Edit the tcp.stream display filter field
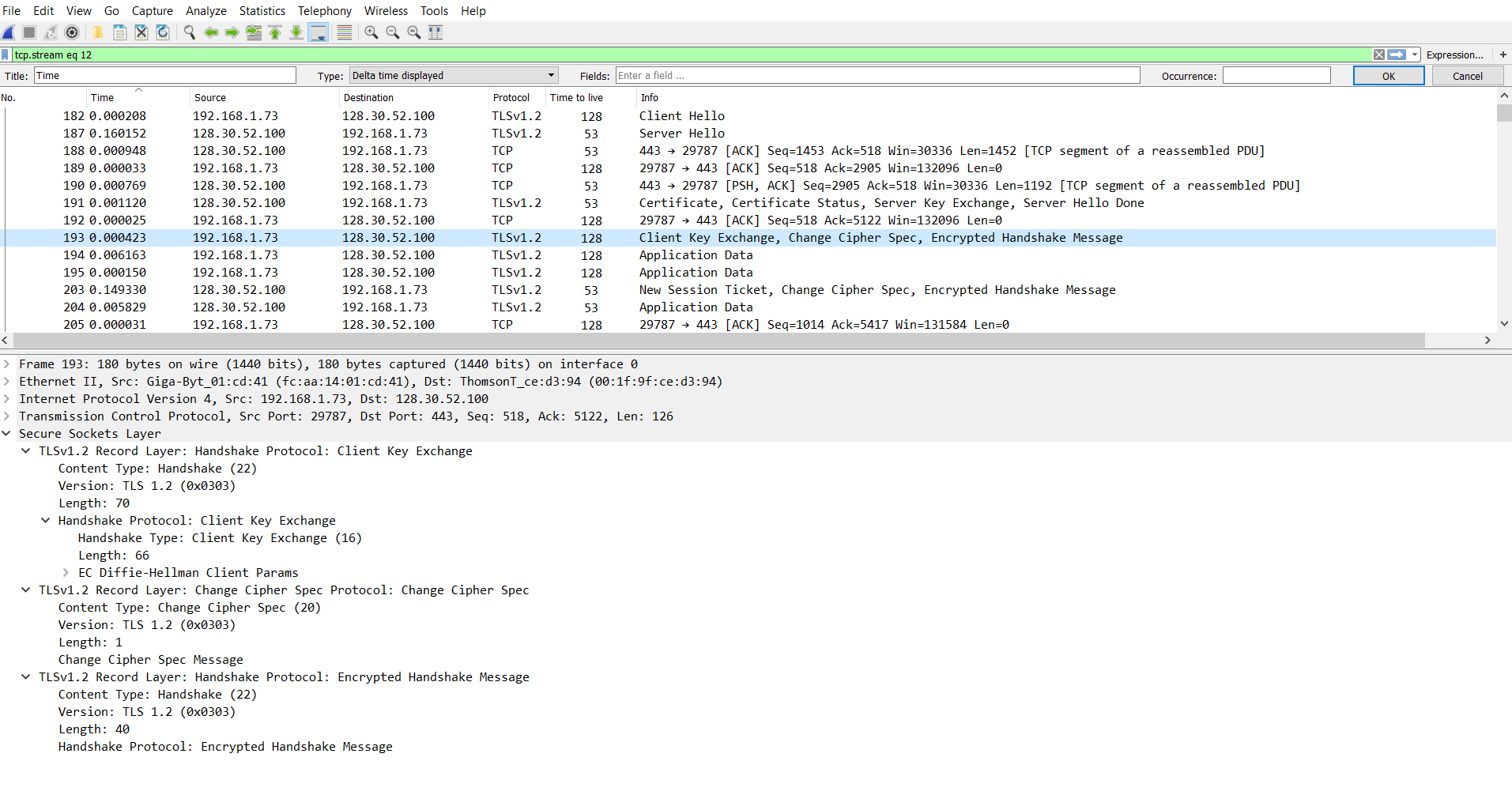This screenshot has width=1512, height=810. click(692, 55)
